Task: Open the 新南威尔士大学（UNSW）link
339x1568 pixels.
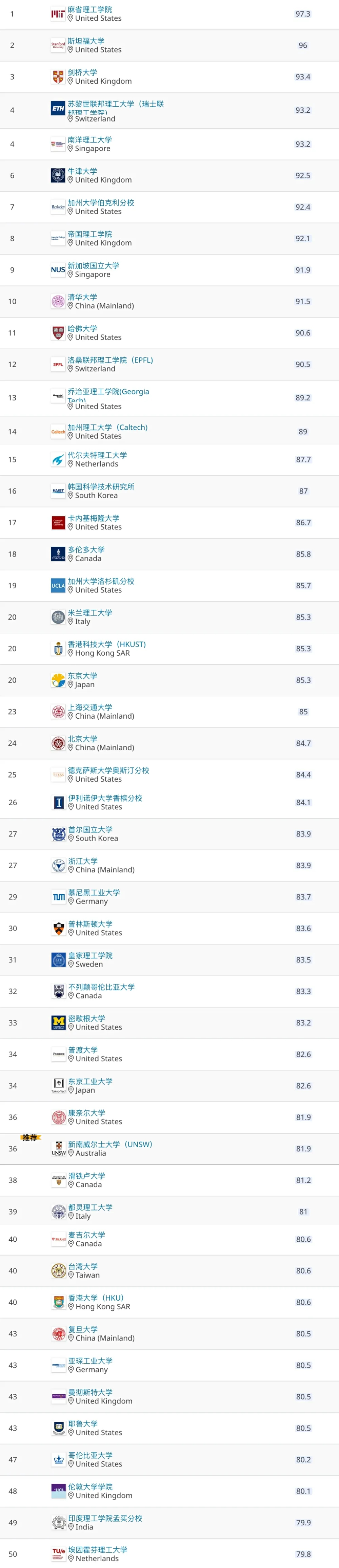Action: point(111,1144)
